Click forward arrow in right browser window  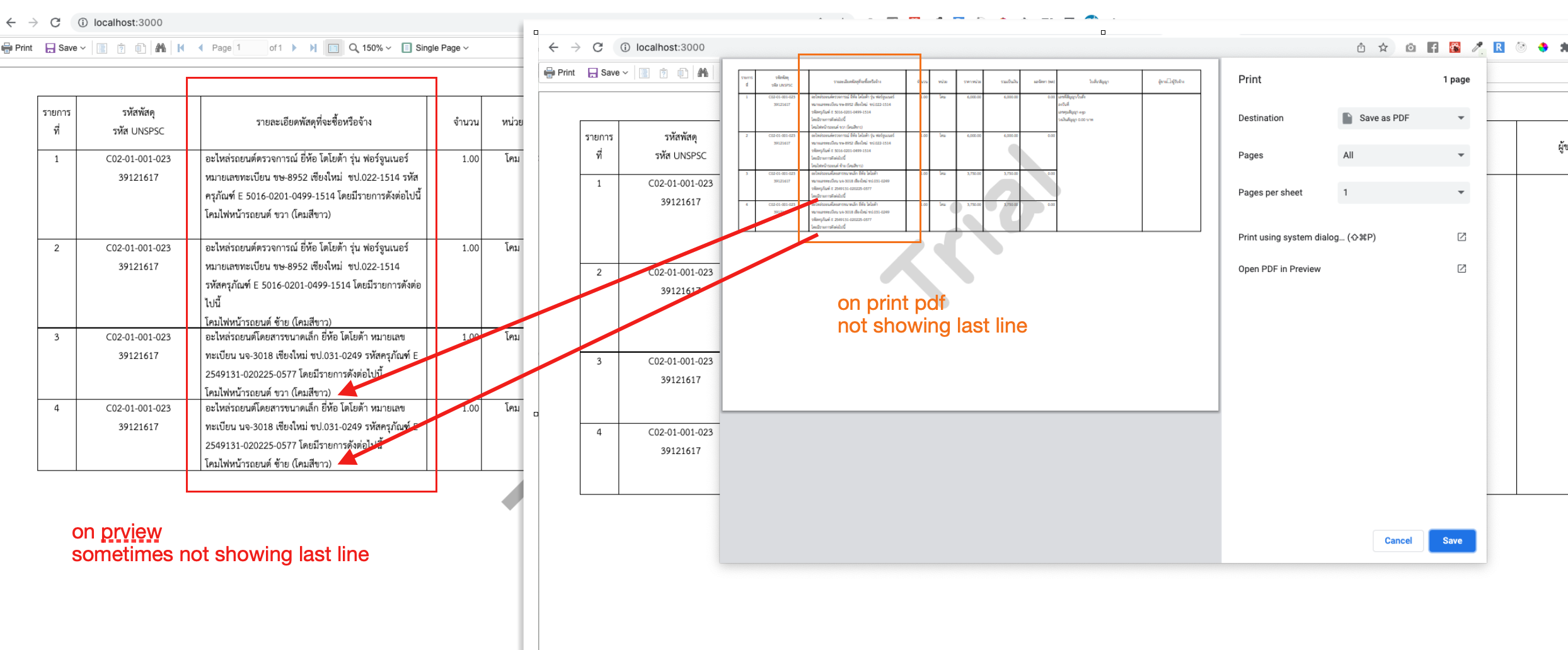pyautogui.click(x=575, y=47)
